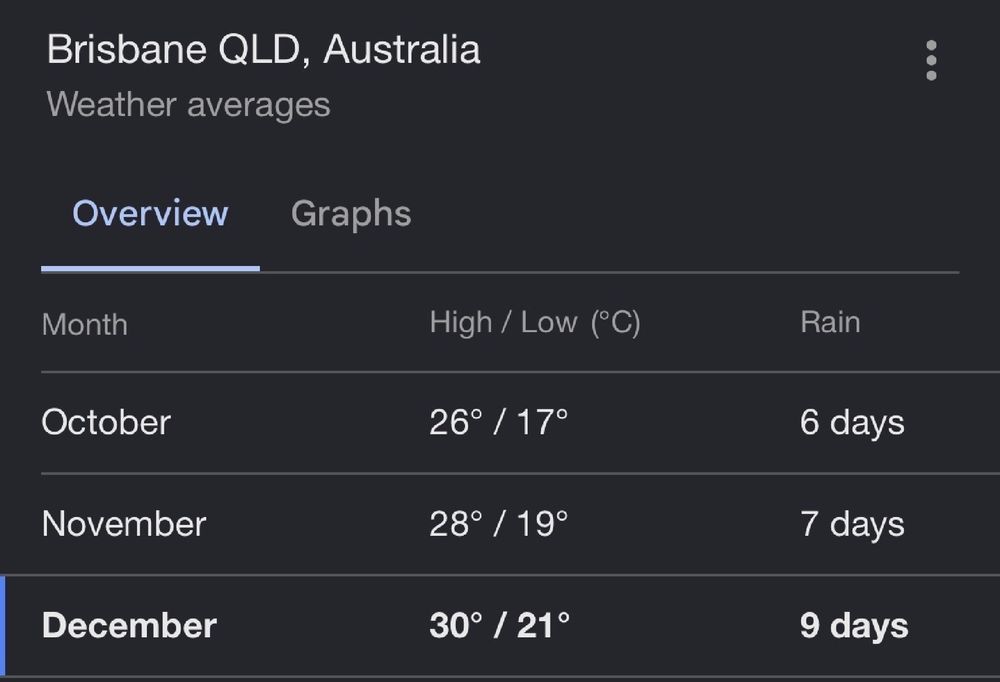Click the High / Low (°C) column header
The width and height of the screenshot is (1000, 682).
tap(536, 322)
